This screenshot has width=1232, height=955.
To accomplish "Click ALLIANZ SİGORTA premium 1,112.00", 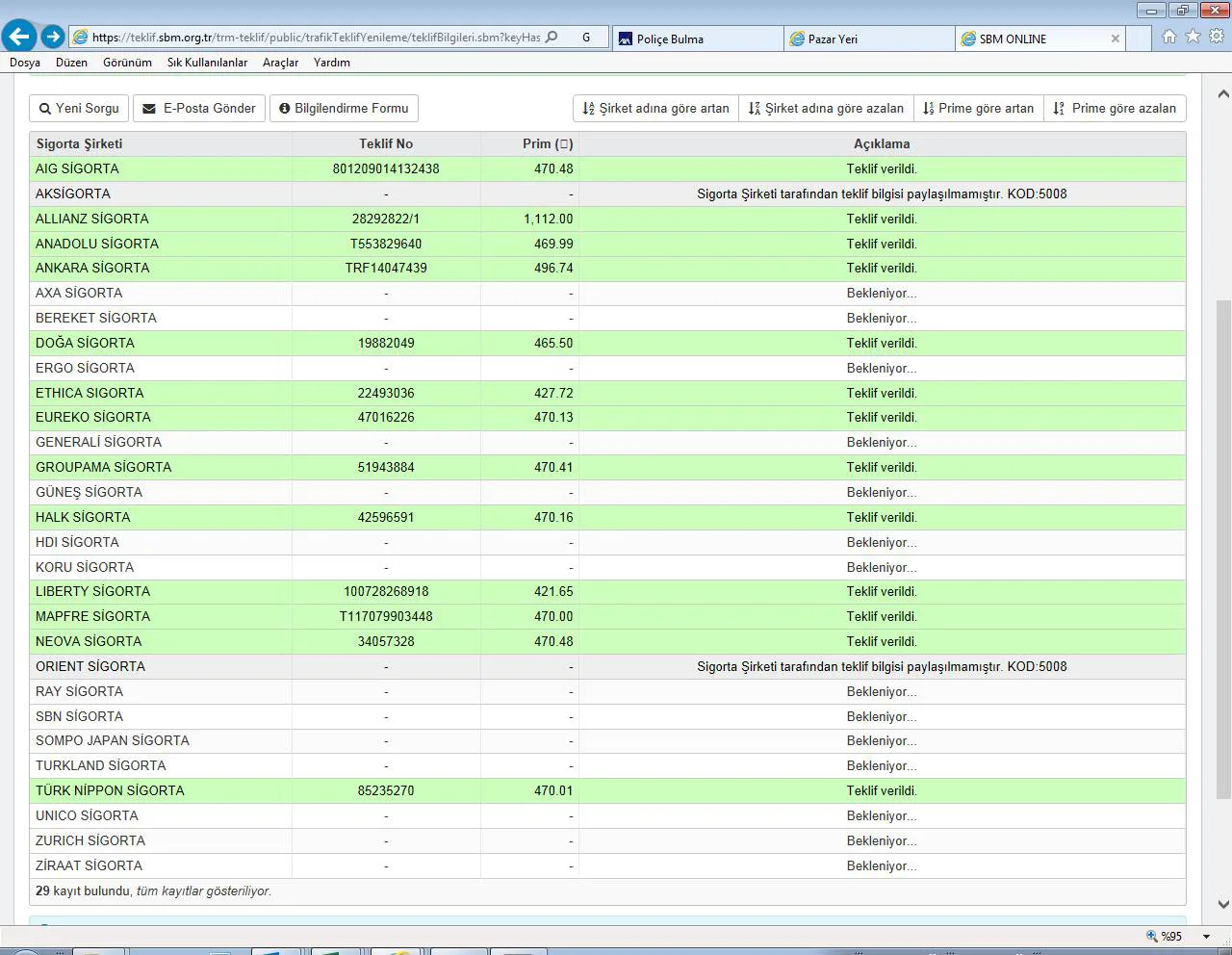I will tap(549, 219).
